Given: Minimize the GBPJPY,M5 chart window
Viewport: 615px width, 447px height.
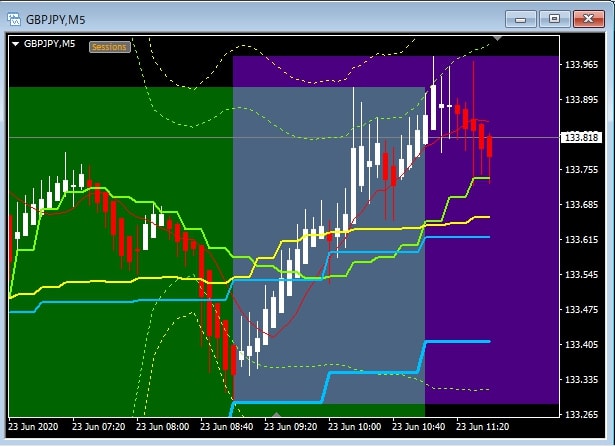Looking at the screenshot, I should [x=523, y=18].
